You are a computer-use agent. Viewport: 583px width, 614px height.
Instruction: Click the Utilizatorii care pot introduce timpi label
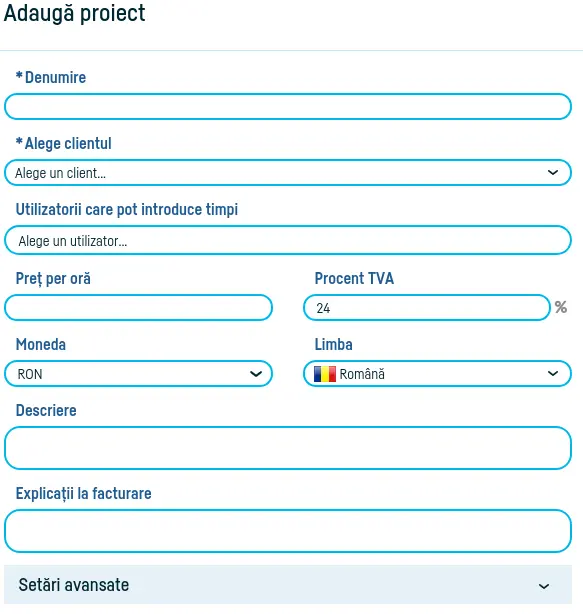click(x=127, y=209)
